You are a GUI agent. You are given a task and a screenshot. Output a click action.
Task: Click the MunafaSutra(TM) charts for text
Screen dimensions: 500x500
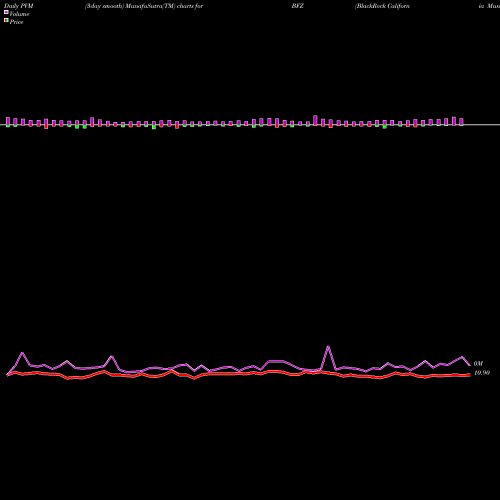164,6
